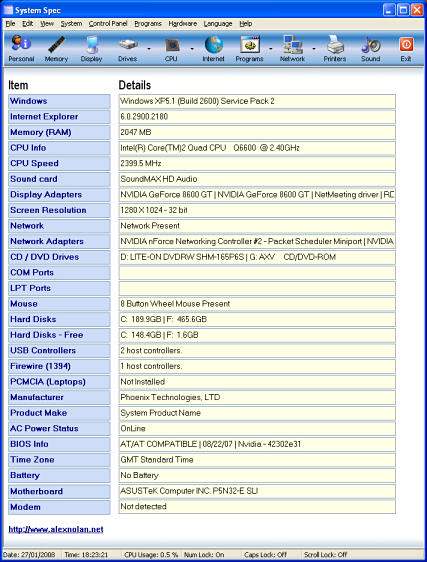Open the View menu

47,24
